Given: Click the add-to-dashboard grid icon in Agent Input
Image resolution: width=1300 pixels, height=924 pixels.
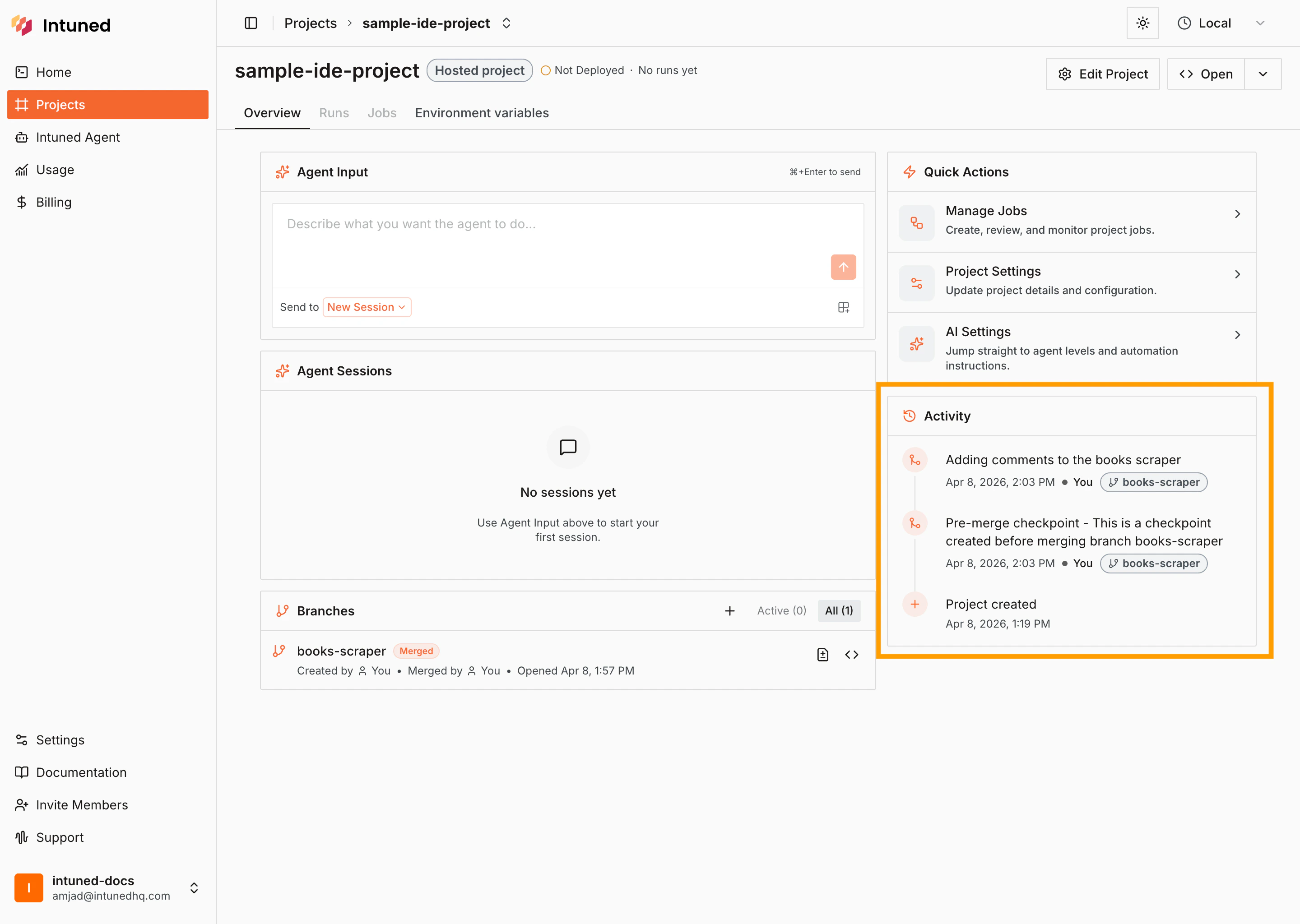Looking at the screenshot, I should (x=844, y=307).
